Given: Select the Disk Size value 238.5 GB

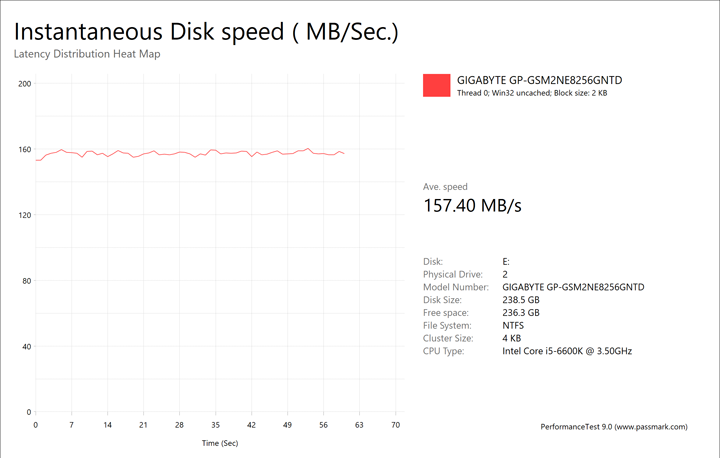Looking at the screenshot, I should 523,299.
